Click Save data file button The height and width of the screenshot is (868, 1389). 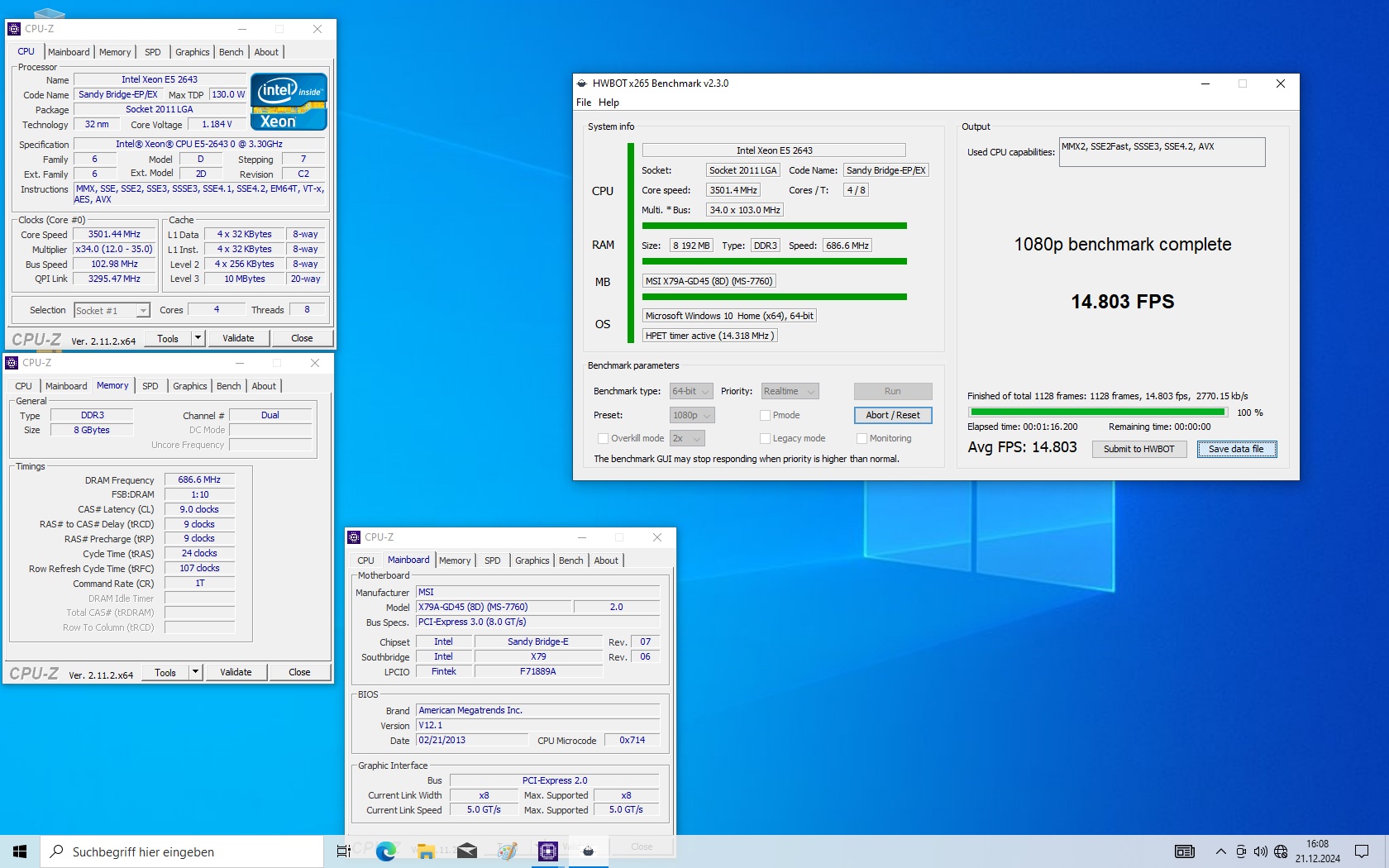click(1236, 450)
